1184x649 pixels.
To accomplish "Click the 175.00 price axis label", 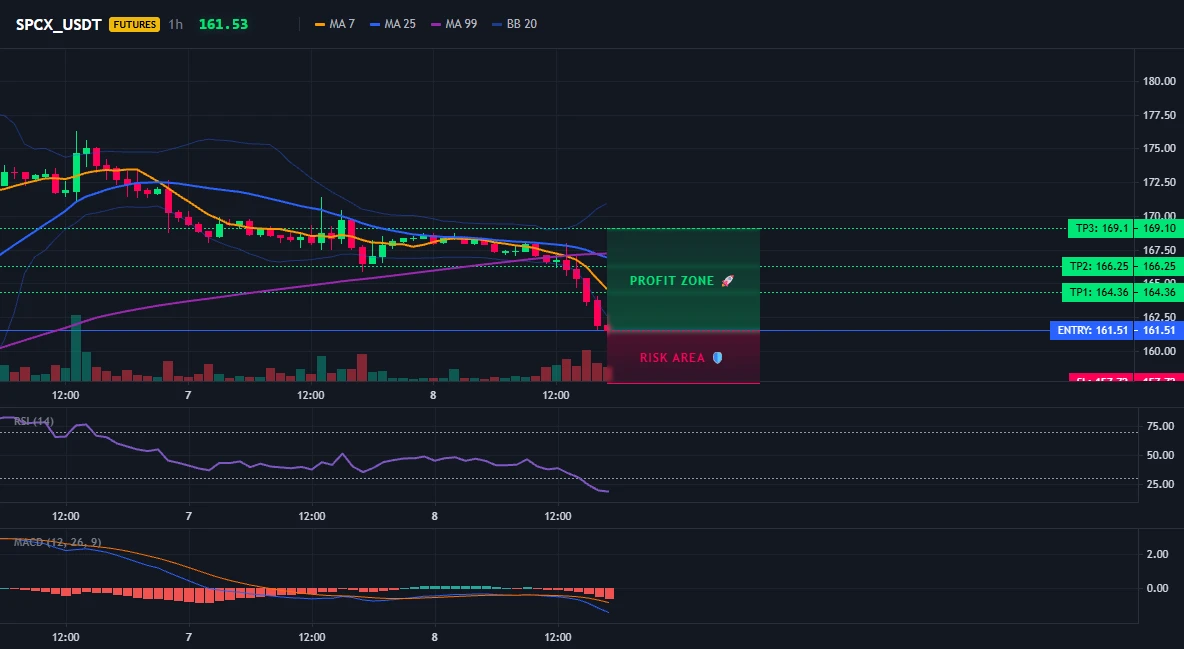I will click(1159, 149).
